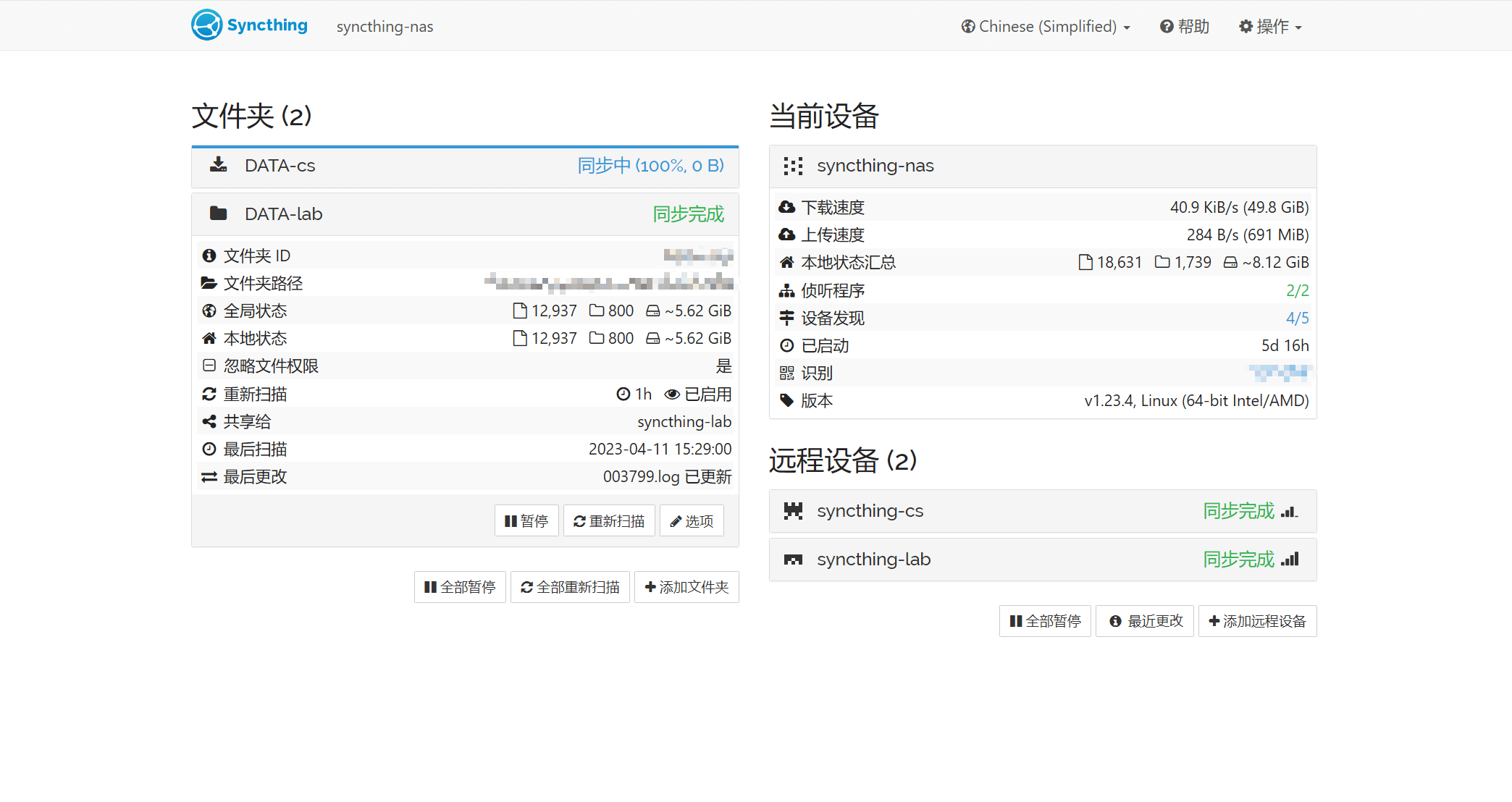
Task: Click the Syncthing logo
Action: point(249,25)
